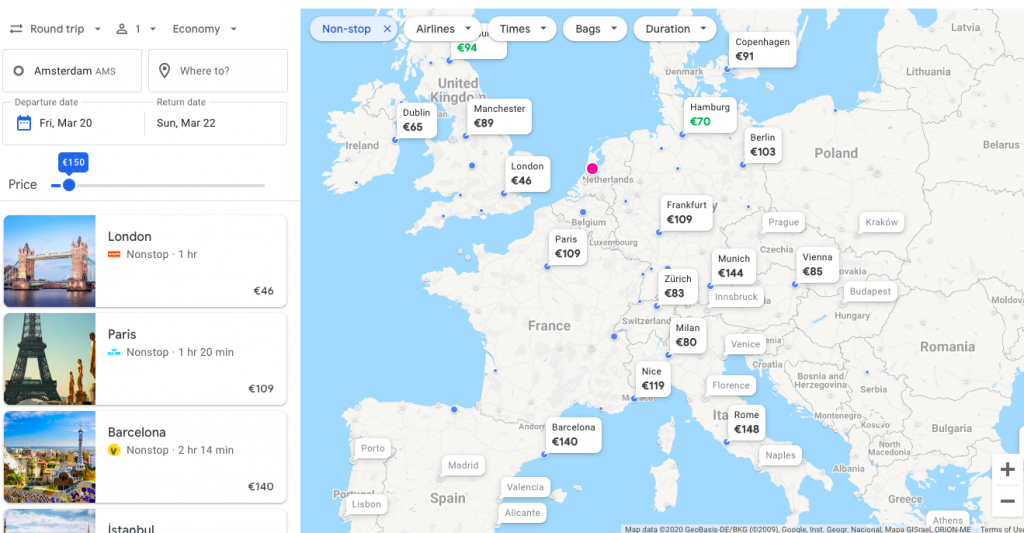Click the Kraków map label
The image size is (1024, 533).
coord(882,222)
